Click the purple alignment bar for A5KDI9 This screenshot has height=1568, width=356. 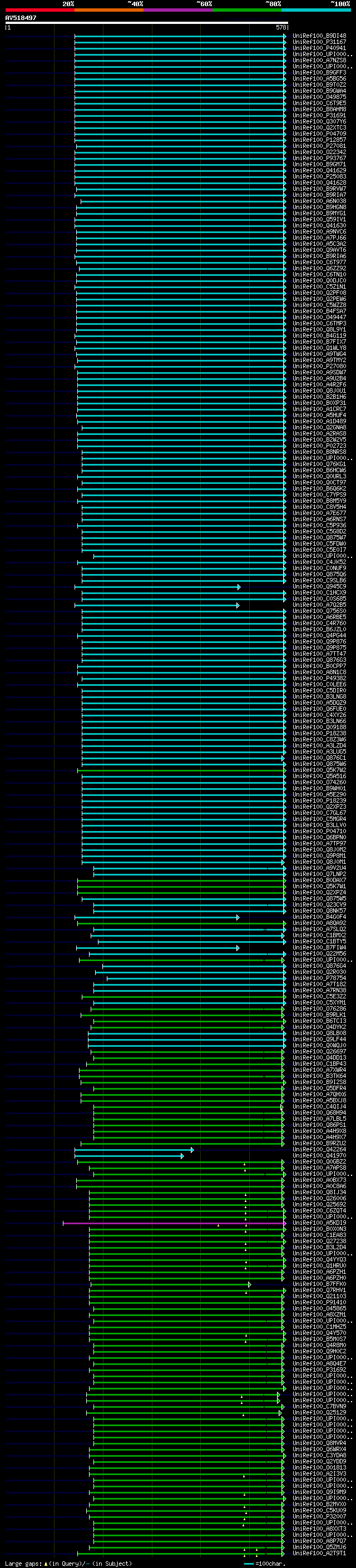coord(174,1223)
